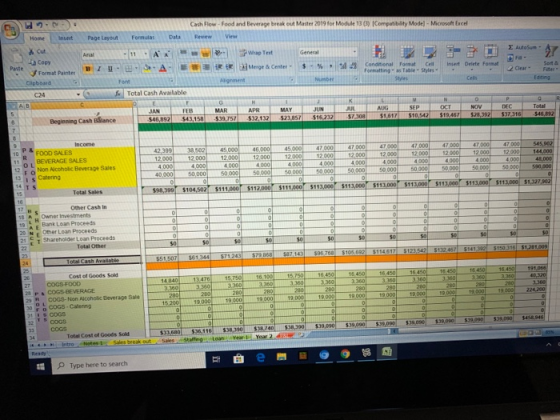The image size is (560, 420).
Task: Open Sort & Filter menu
Action: point(550,58)
